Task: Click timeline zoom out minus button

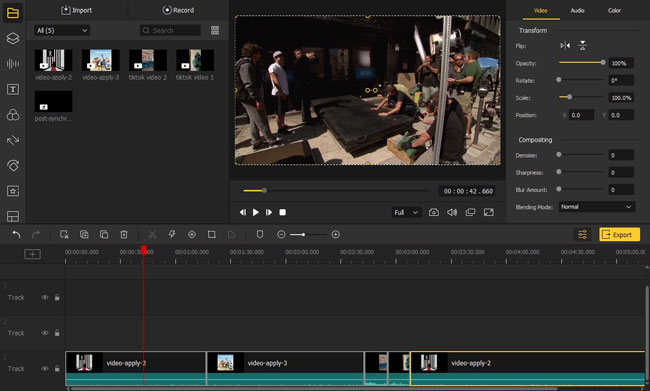Action: (x=281, y=235)
